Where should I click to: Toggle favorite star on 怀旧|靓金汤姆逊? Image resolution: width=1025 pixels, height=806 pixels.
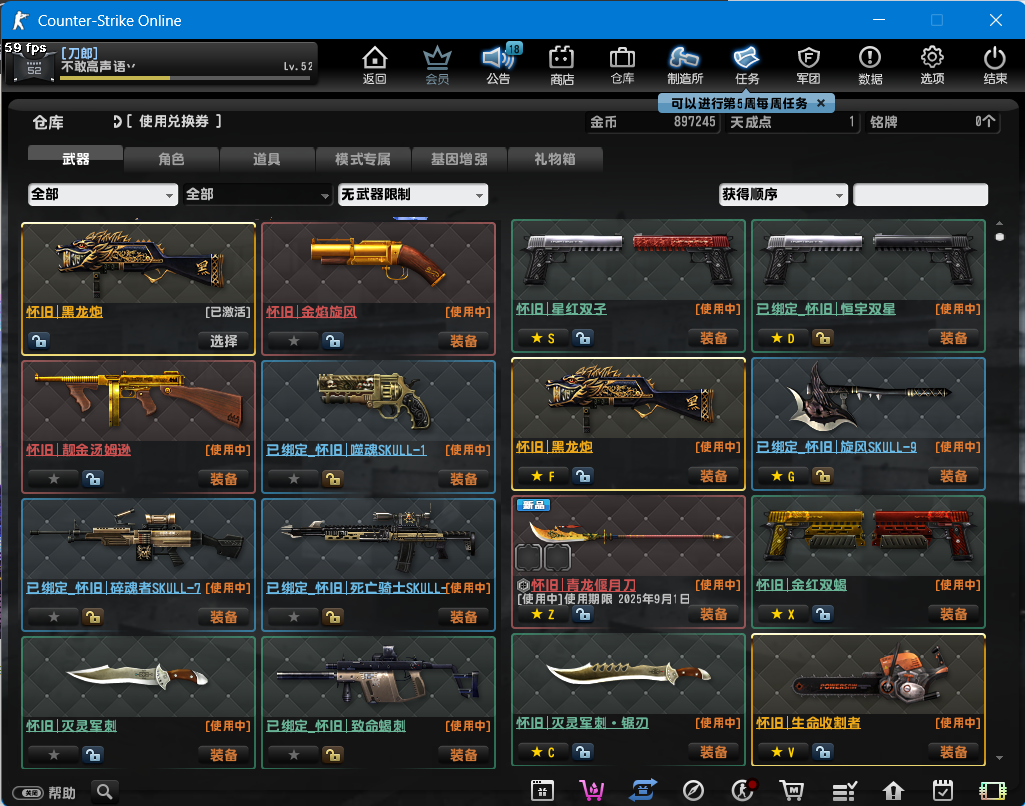click(54, 479)
